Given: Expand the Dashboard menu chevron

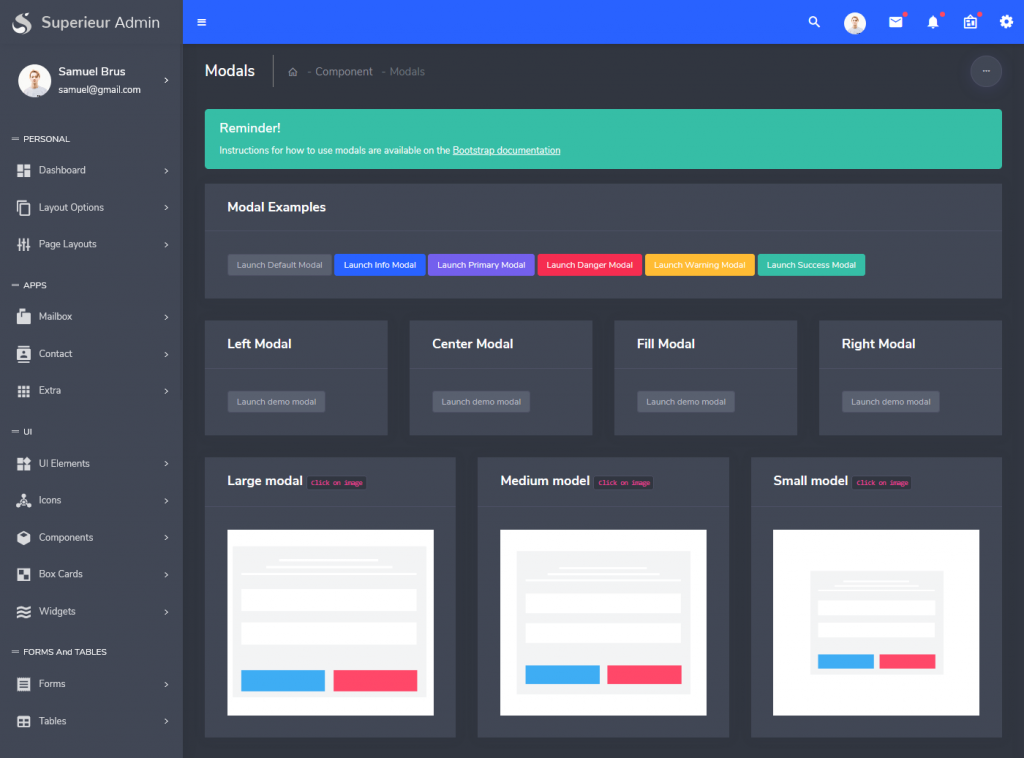Looking at the screenshot, I should pyautogui.click(x=167, y=171).
